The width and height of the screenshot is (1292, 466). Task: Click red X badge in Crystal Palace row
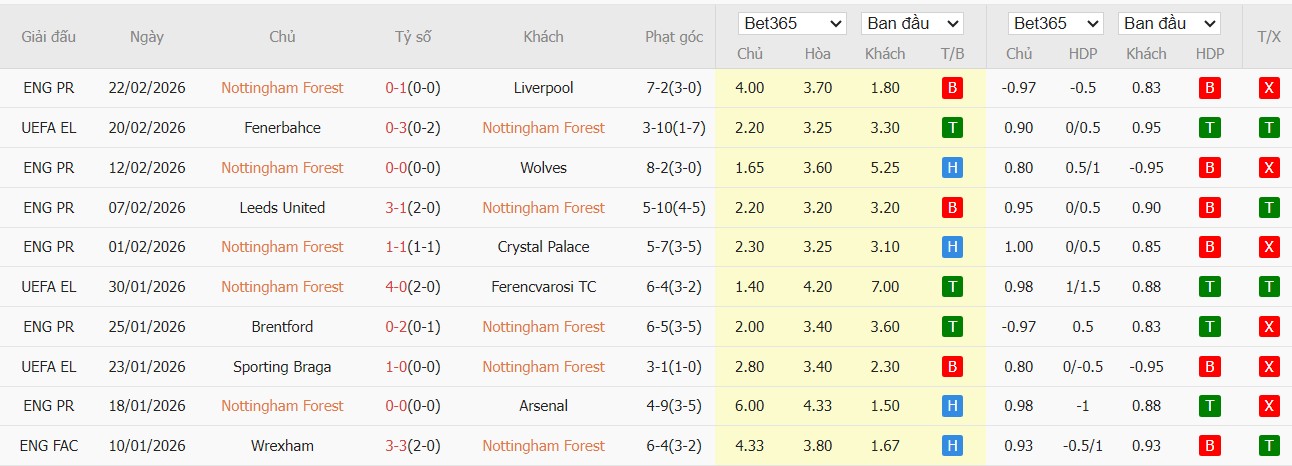tap(1269, 247)
